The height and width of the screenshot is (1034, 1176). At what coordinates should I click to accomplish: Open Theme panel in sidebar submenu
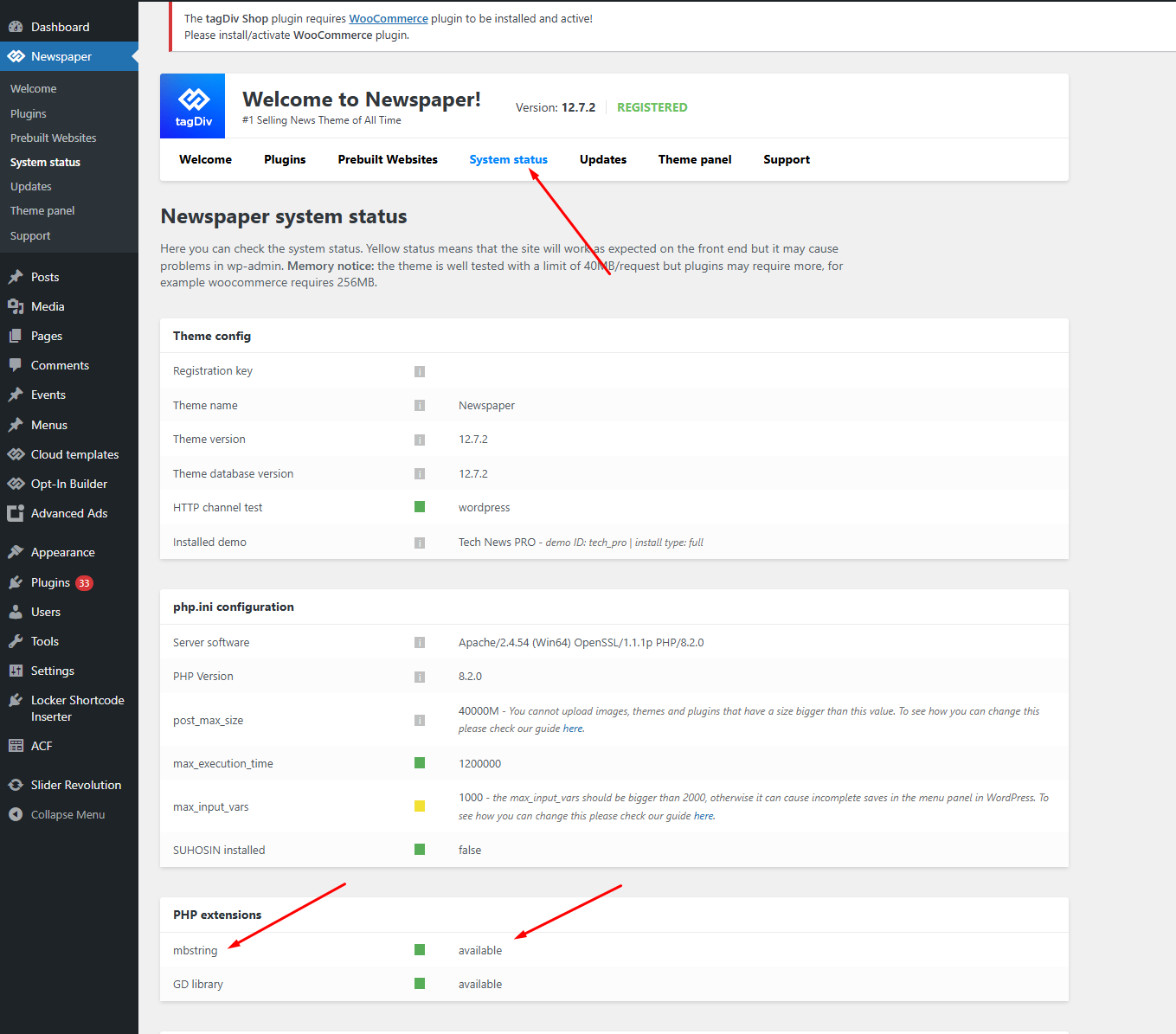click(42, 210)
